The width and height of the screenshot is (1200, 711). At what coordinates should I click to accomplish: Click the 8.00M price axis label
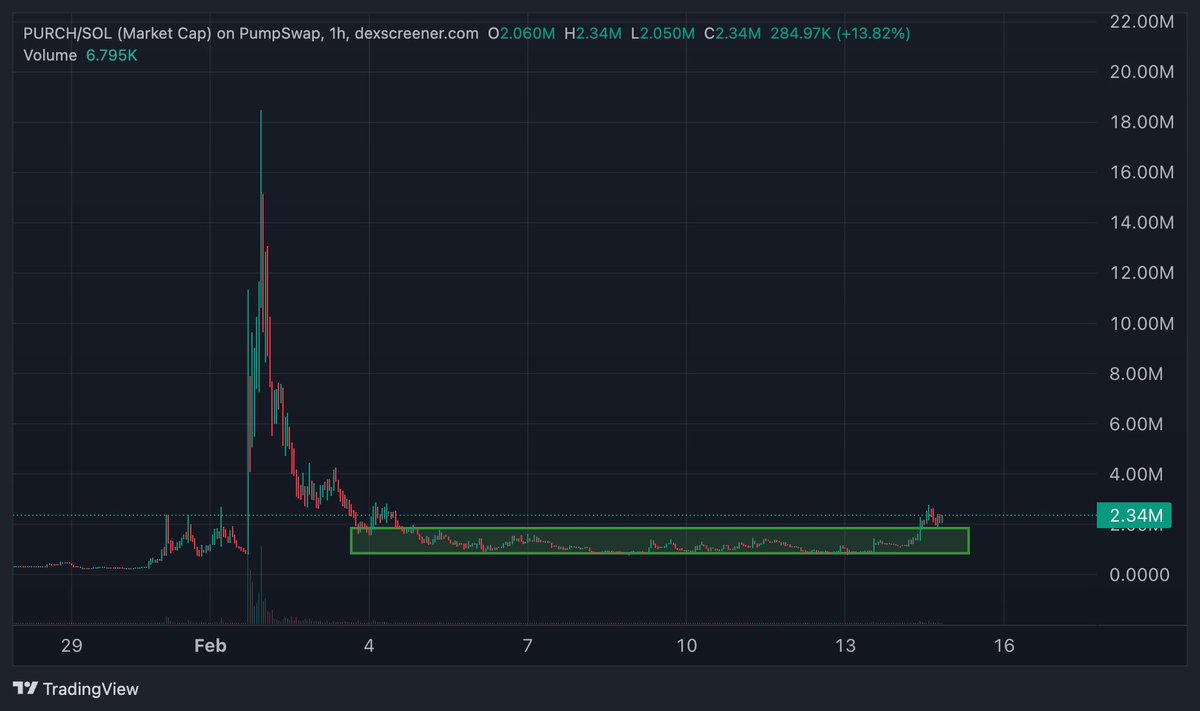[1137, 374]
